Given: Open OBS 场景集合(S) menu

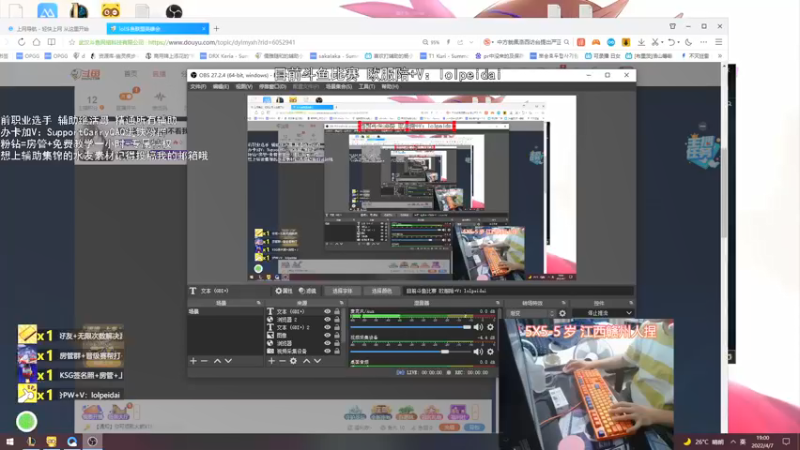Looking at the screenshot, I should click(339, 87).
